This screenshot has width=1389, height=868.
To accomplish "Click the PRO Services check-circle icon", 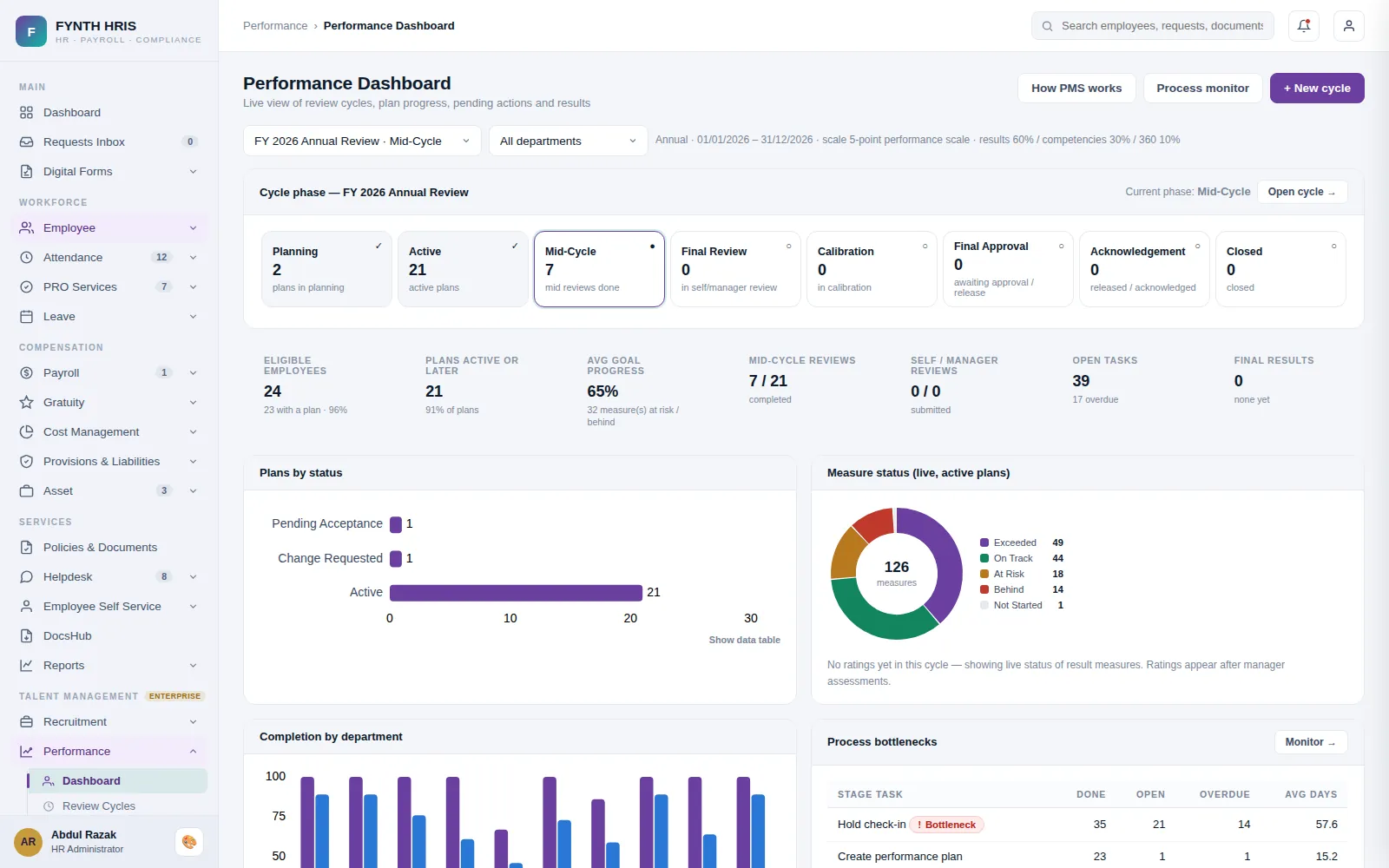I will (x=26, y=287).
